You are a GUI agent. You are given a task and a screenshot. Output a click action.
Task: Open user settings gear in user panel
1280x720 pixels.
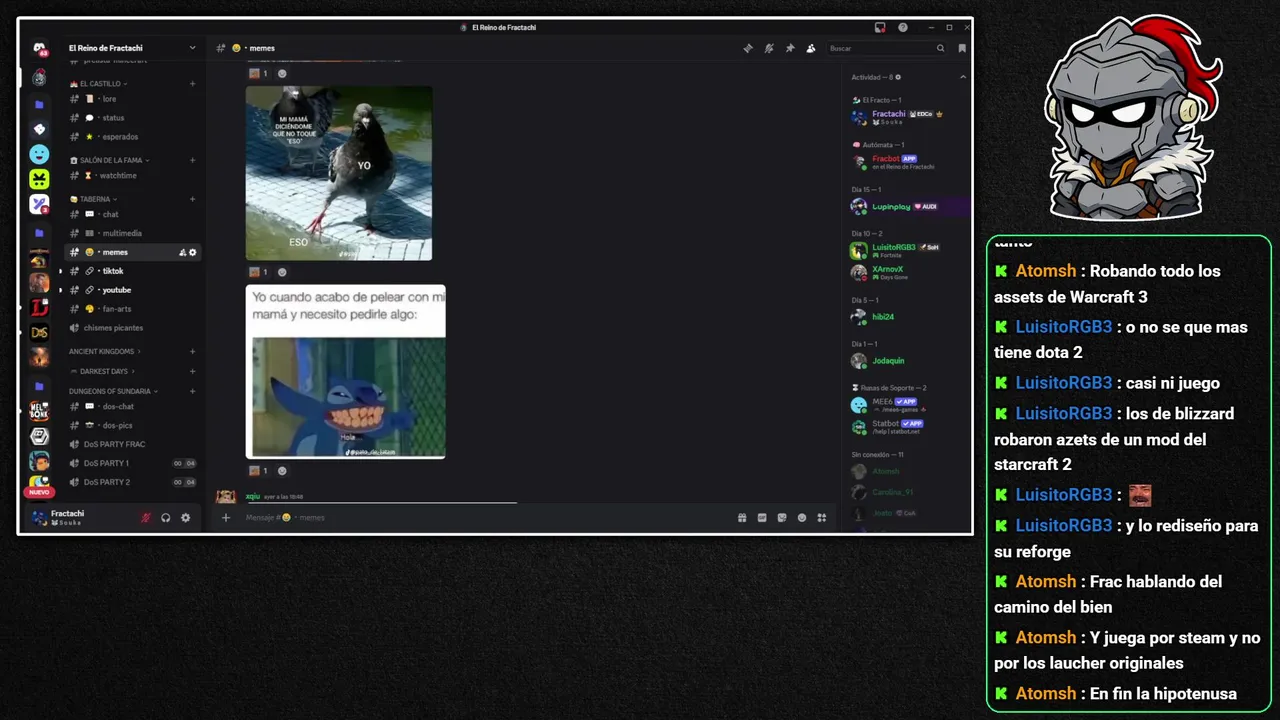pos(185,517)
